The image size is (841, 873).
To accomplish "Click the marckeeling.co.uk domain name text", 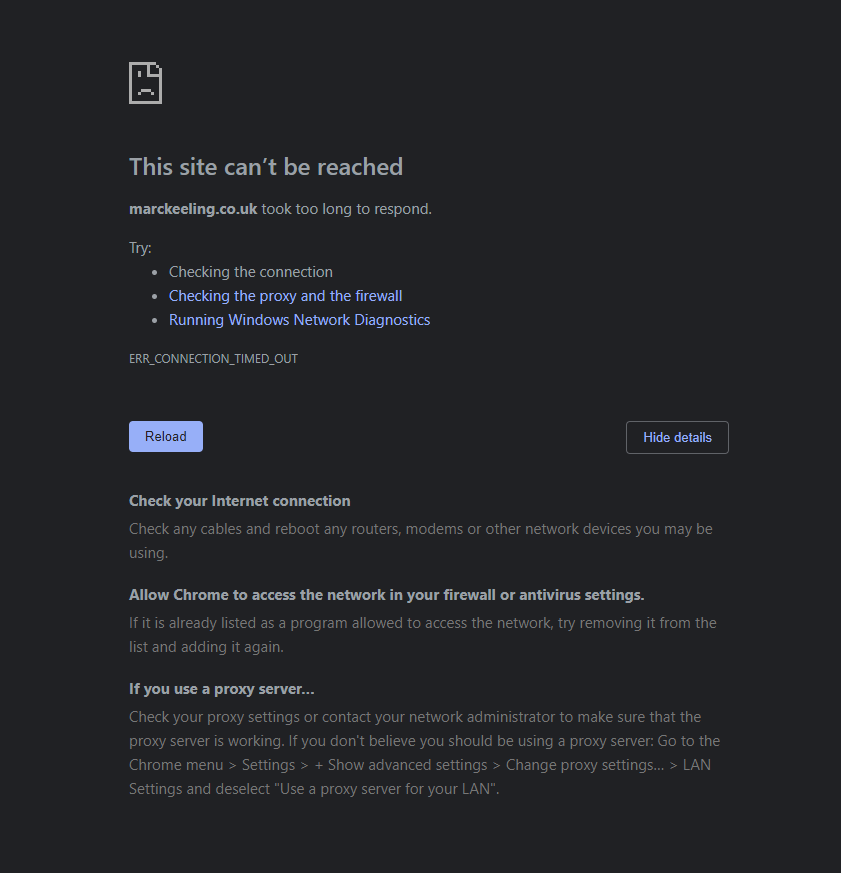I will pyautogui.click(x=193, y=209).
